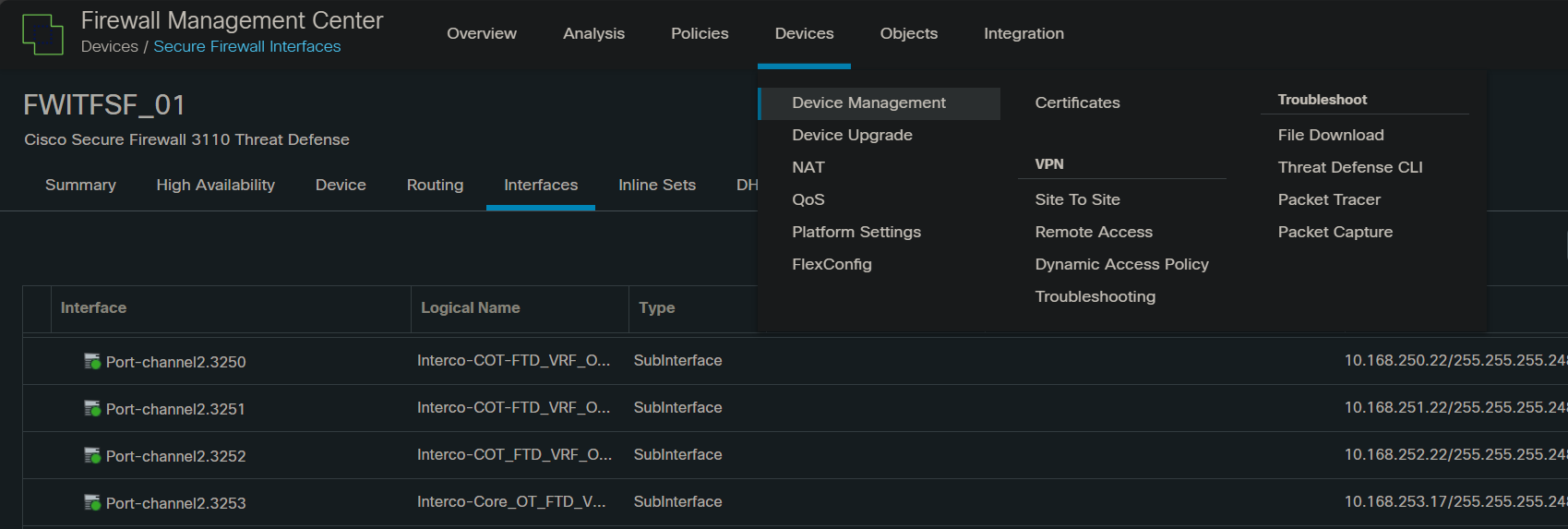This screenshot has width=1568, height=529.
Task: Click the 10.168.251.22 IP address cell
Action: pyautogui.click(x=1455, y=407)
